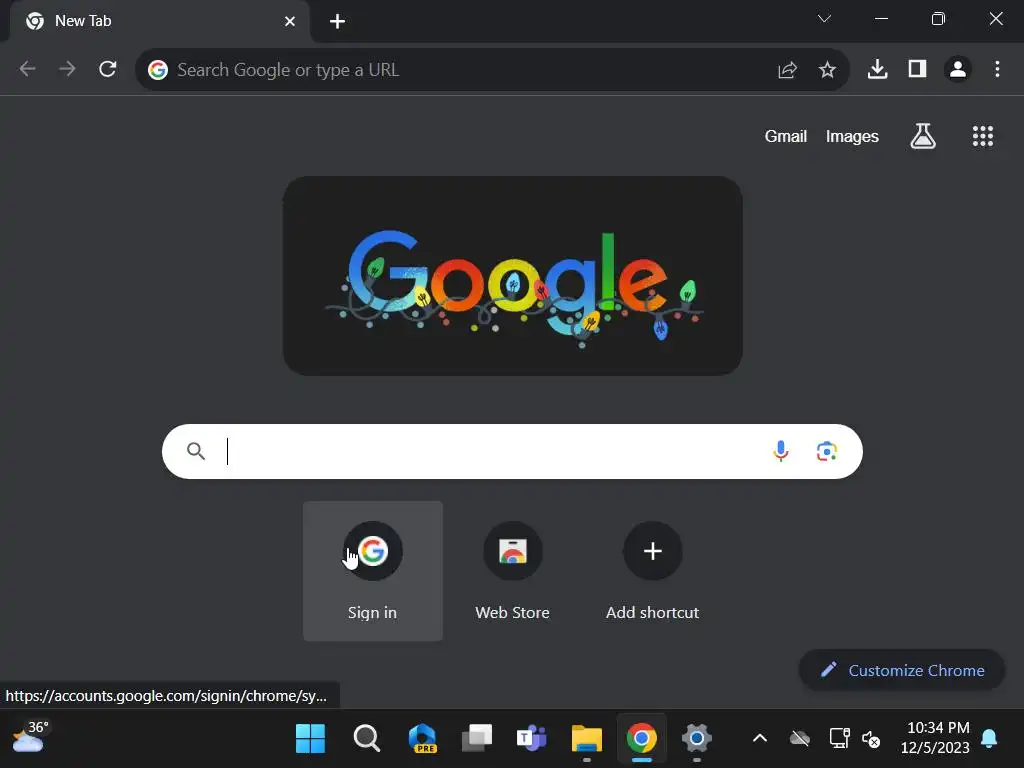Image resolution: width=1024 pixels, height=768 pixels.
Task: Open File Explorer from the taskbar
Action: pyautogui.click(x=586, y=739)
